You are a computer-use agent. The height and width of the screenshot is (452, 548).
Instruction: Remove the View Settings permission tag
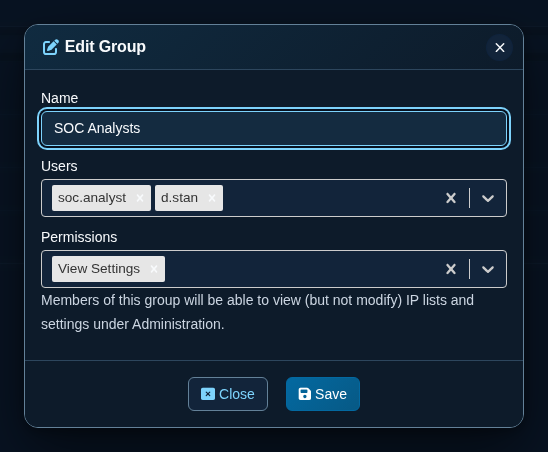click(x=154, y=269)
